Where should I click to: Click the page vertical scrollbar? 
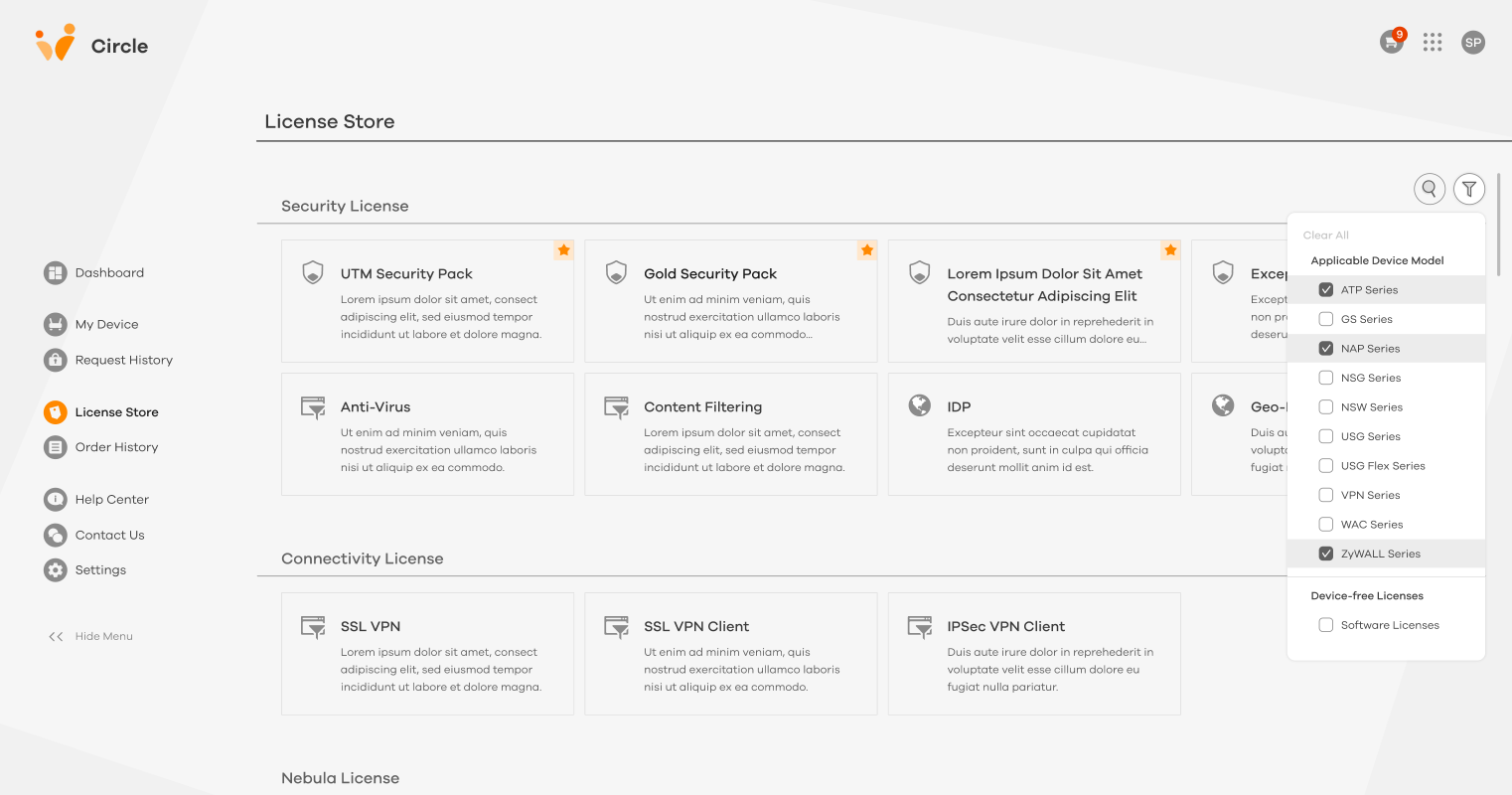click(1498, 214)
